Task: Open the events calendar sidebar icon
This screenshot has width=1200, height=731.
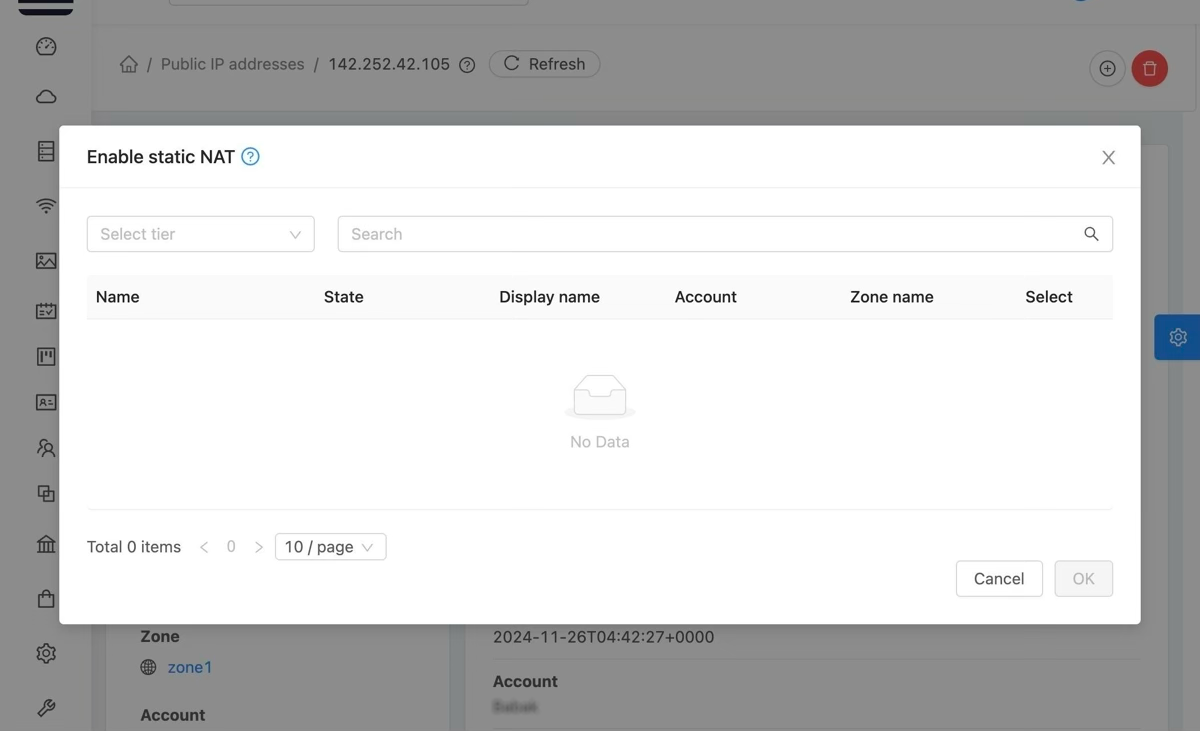Action: coord(46,311)
